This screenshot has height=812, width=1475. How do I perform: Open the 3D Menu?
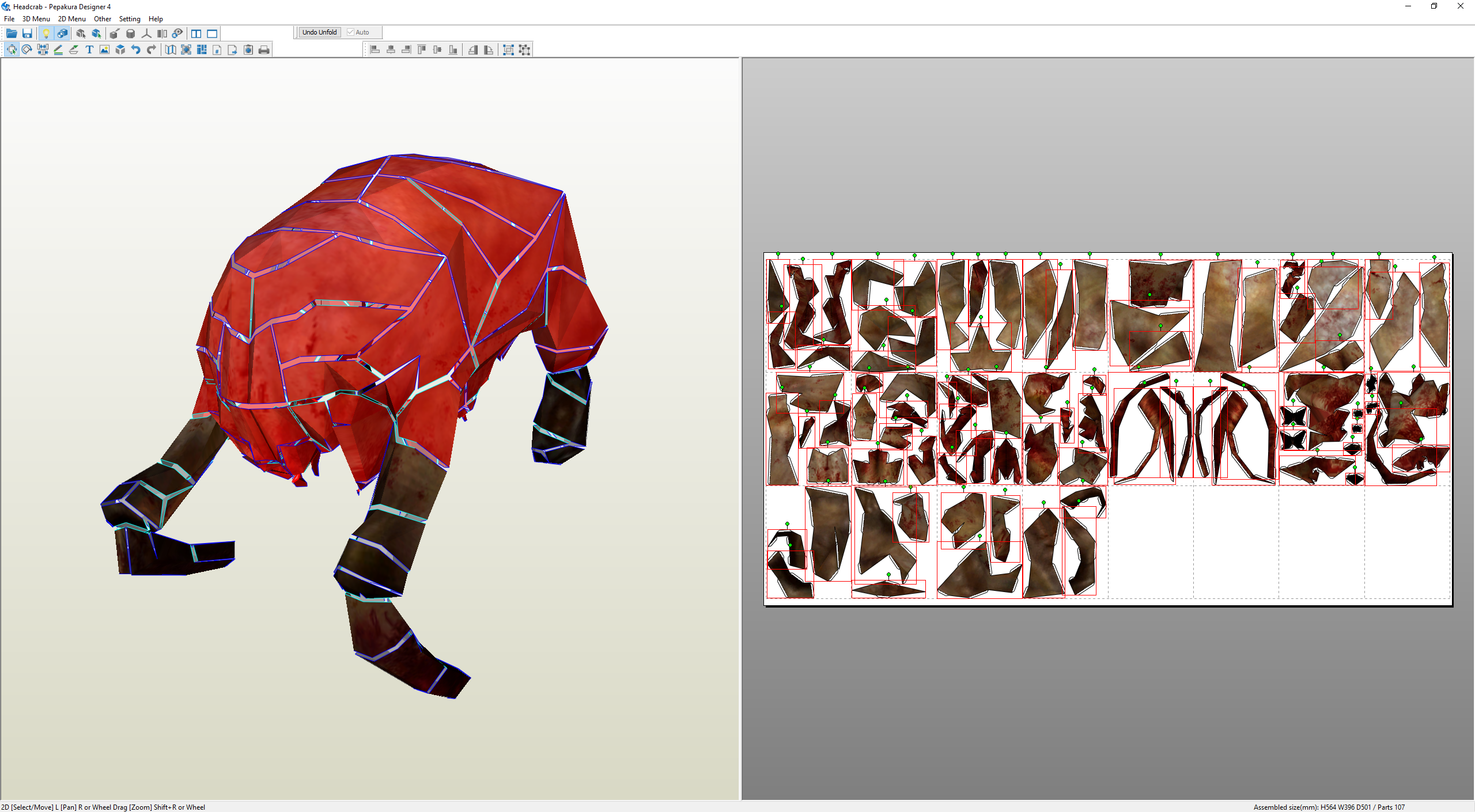tap(36, 19)
